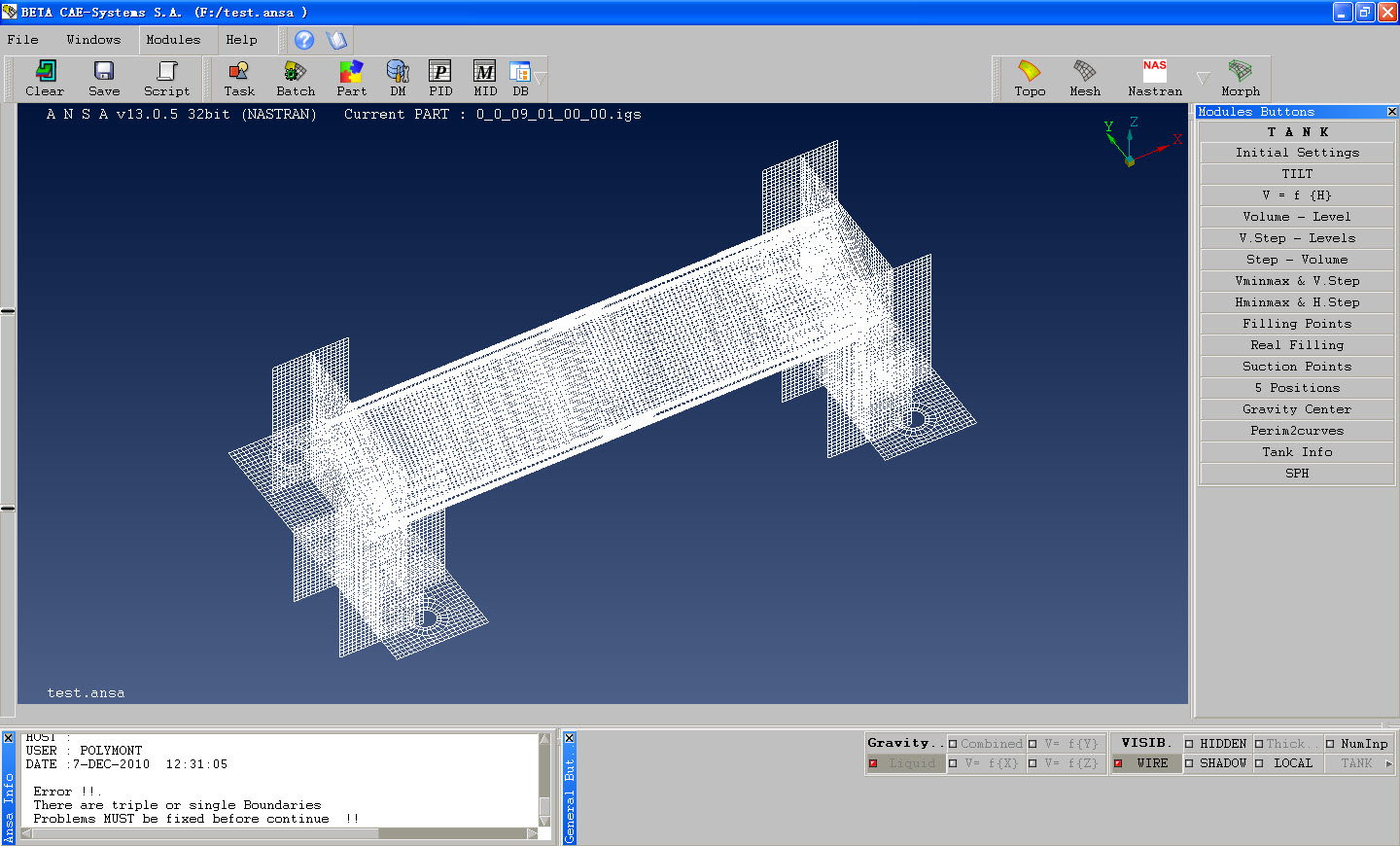Click the Clear toolbar icon
The width and height of the screenshot is (1400, 846).
[x=45, y=78]
